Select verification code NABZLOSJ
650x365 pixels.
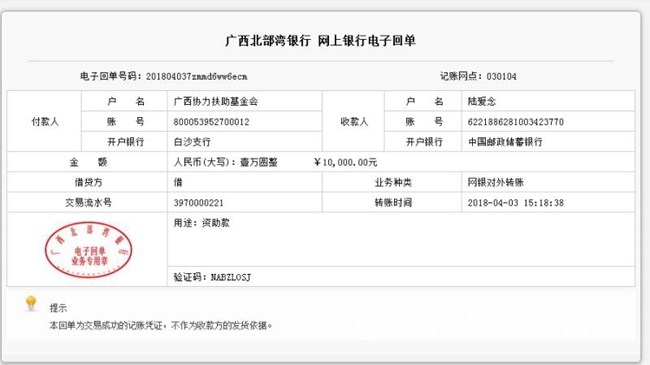[231, 277]
